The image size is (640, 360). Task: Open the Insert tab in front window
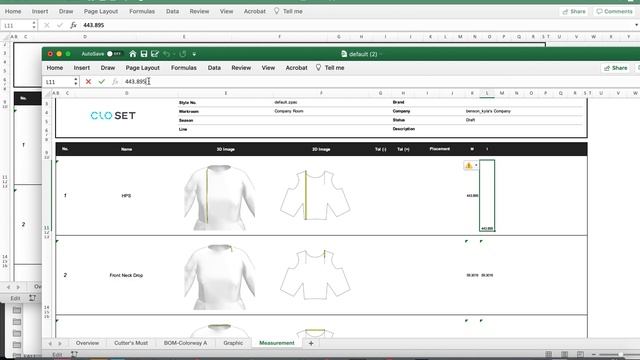[x=82, y=68]
